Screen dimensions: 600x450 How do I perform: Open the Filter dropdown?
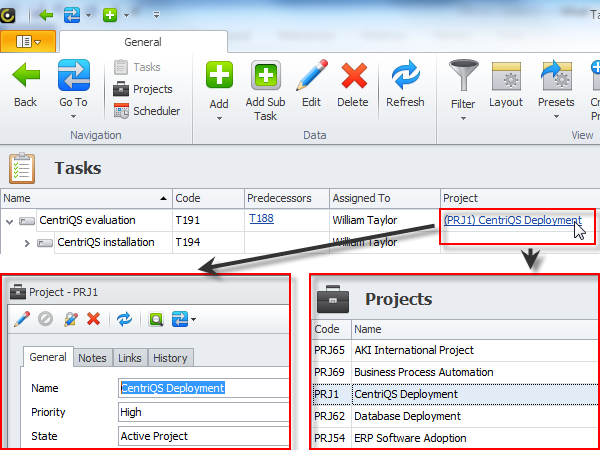[463, 118]
